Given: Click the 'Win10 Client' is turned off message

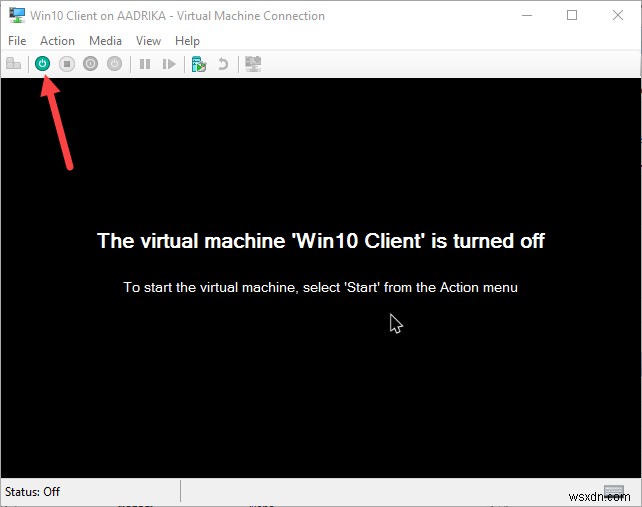Looking at the screenshot, I should (321, 240).
